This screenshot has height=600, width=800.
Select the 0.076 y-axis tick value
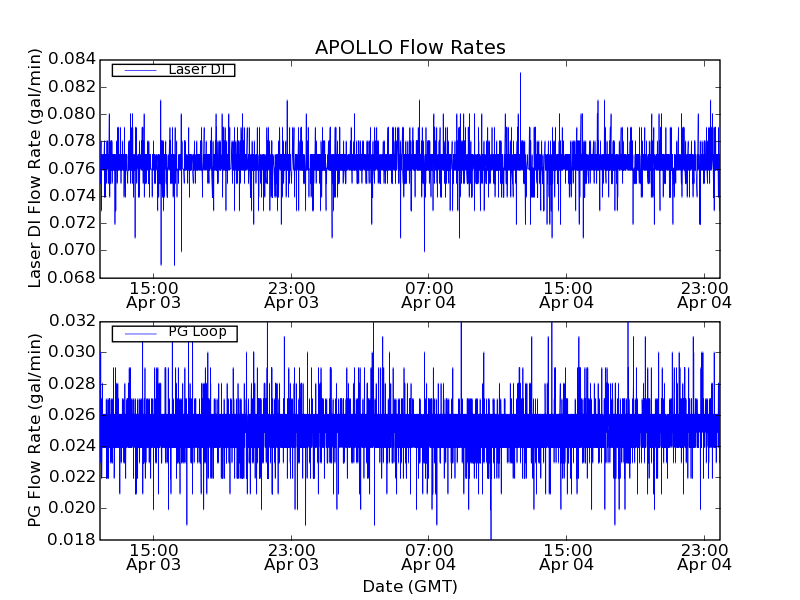(x=72, y=168)
